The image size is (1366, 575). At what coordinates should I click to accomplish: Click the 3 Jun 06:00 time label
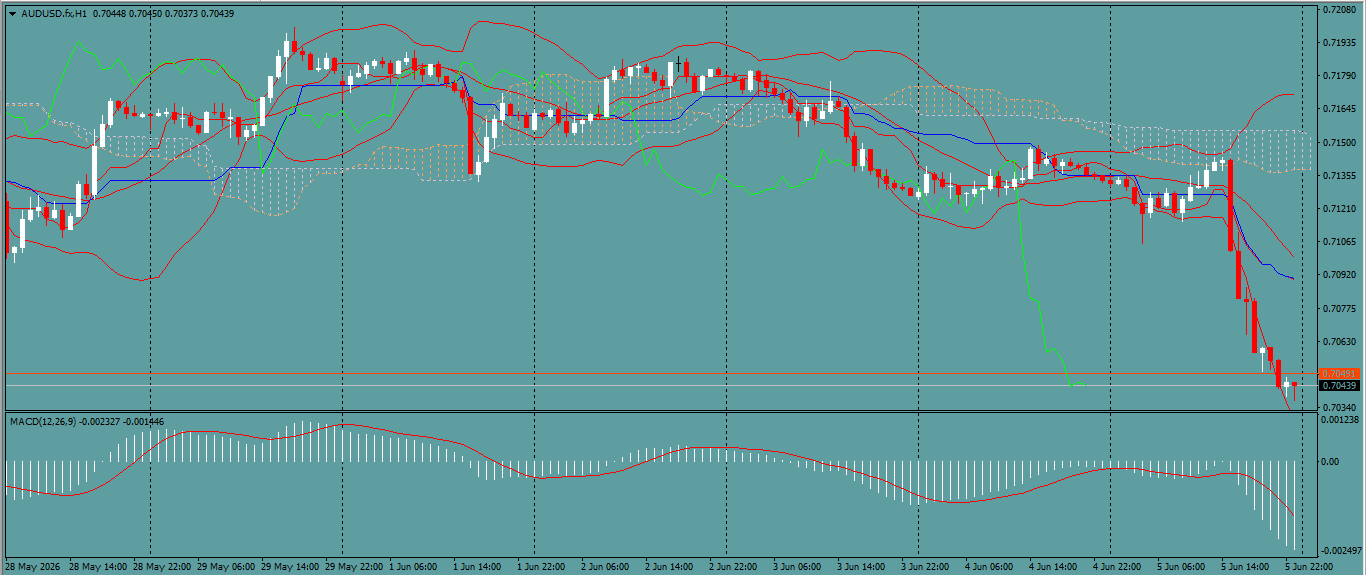[798, 566]
